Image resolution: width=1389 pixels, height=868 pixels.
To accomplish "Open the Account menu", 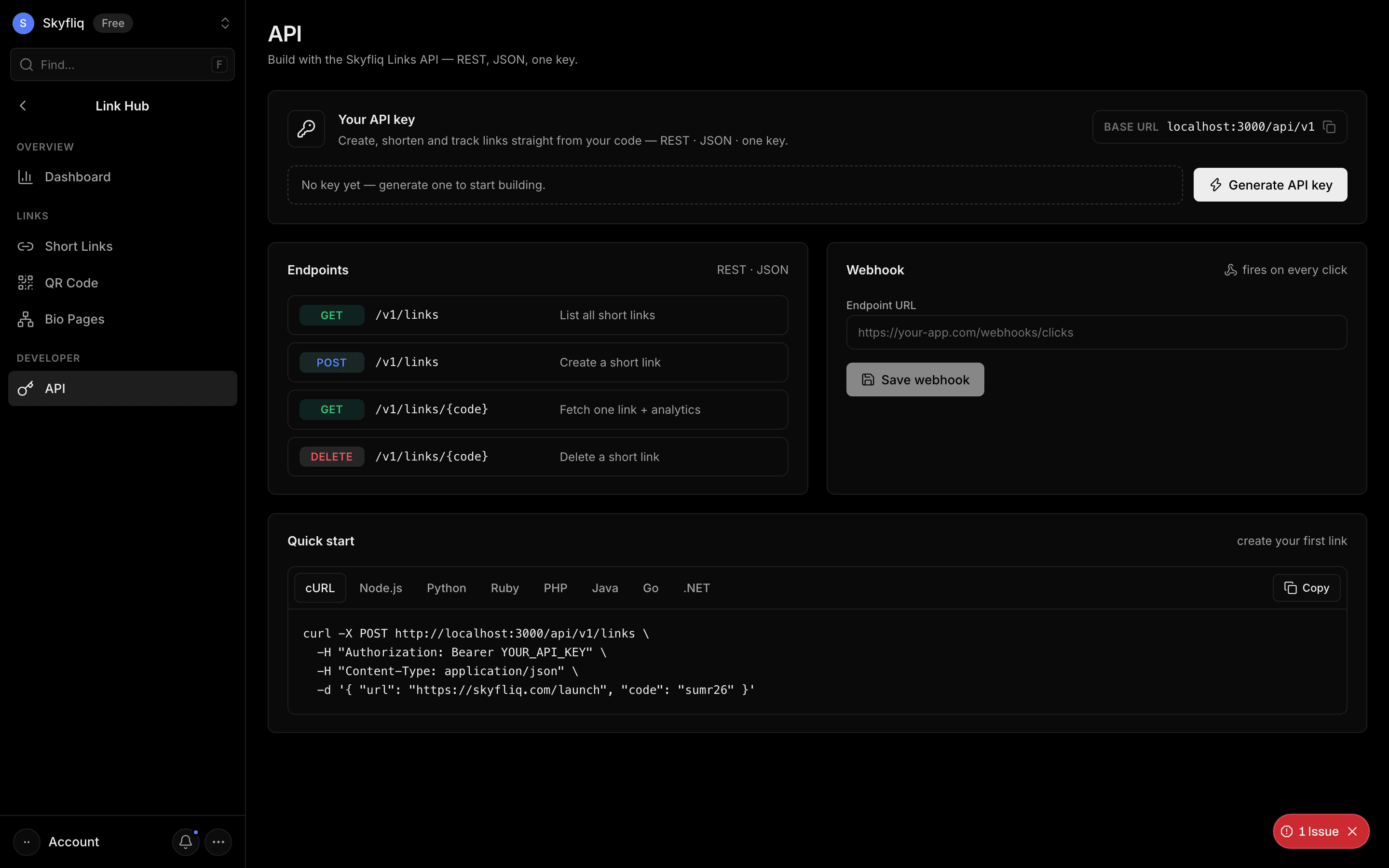I will pyautogui.click(x=73, y=841).
